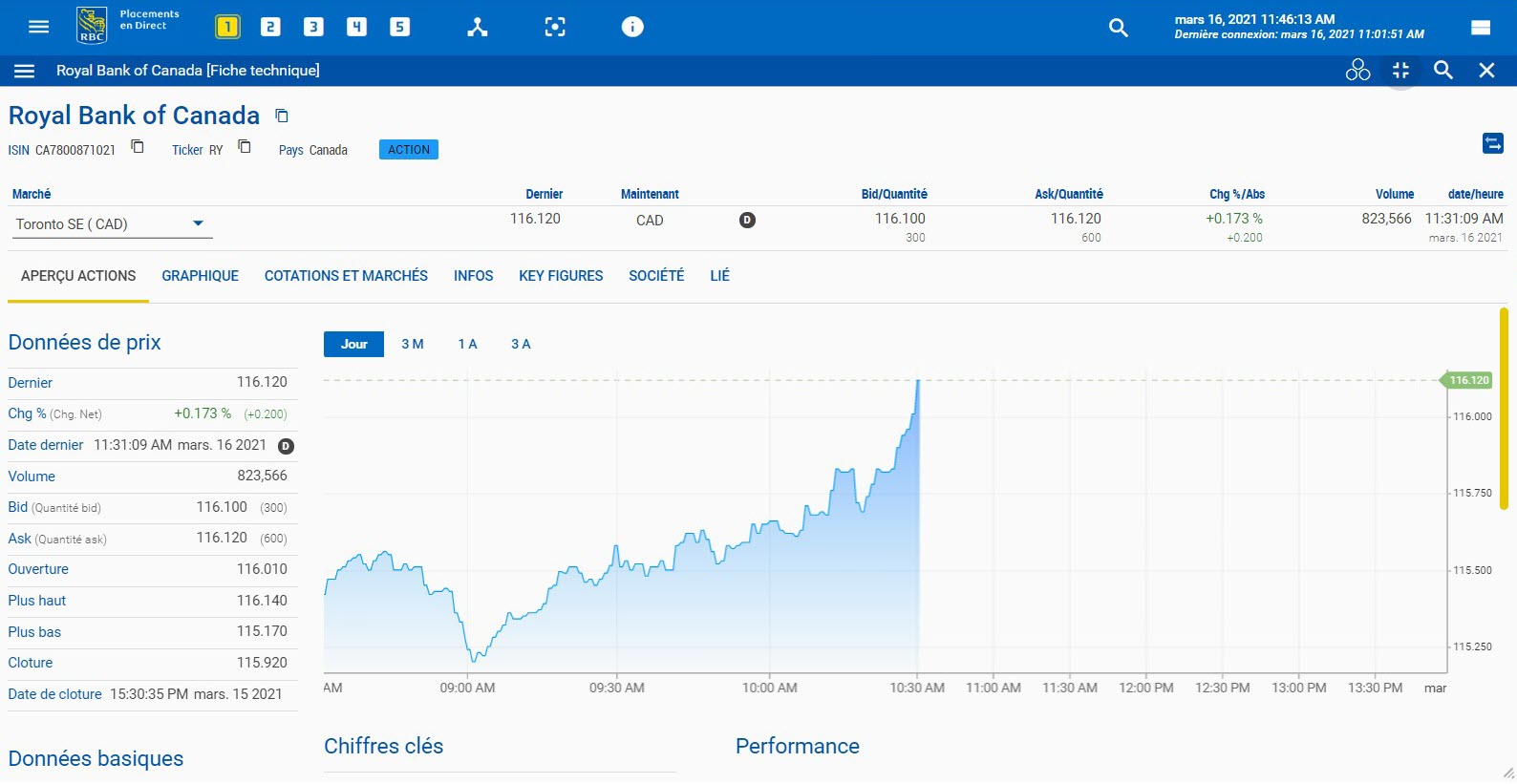Click the Dernier label in Données de prix

pyautogui.click(x=31, y=383)
